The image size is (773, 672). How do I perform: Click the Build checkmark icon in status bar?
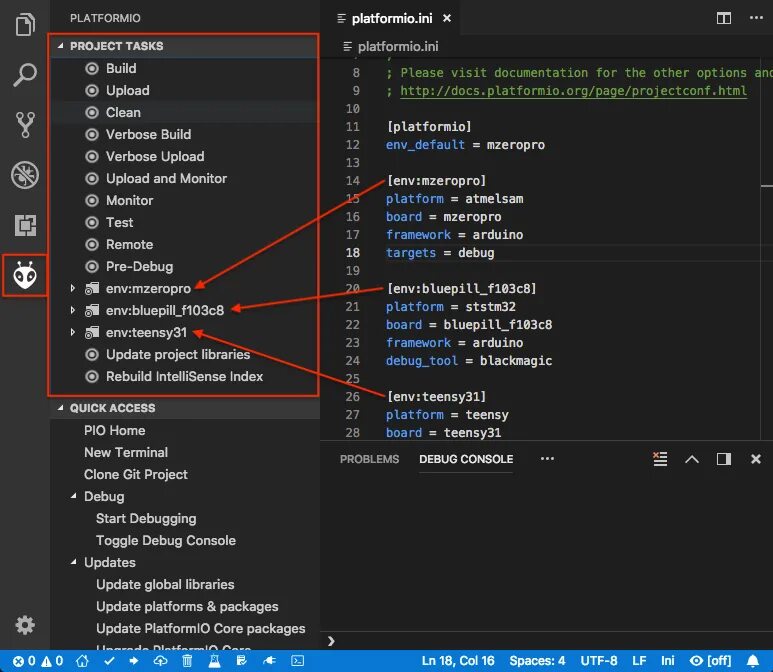(109, 661)
